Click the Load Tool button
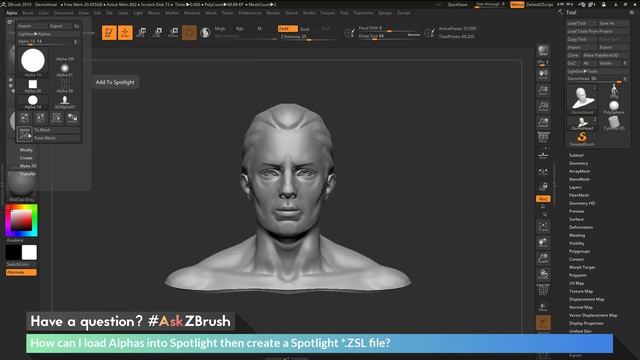Viewport: 640px width, 360px height. [x=581, y=23]
